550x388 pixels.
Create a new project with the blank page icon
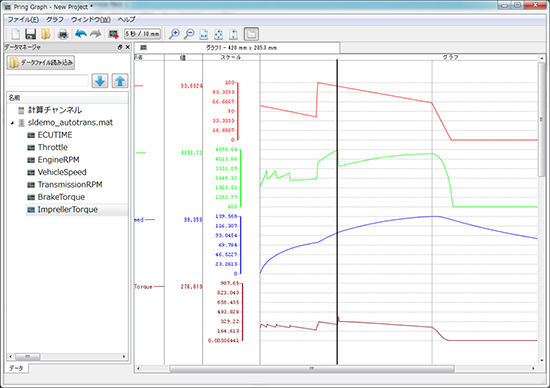tap(16, 34)
